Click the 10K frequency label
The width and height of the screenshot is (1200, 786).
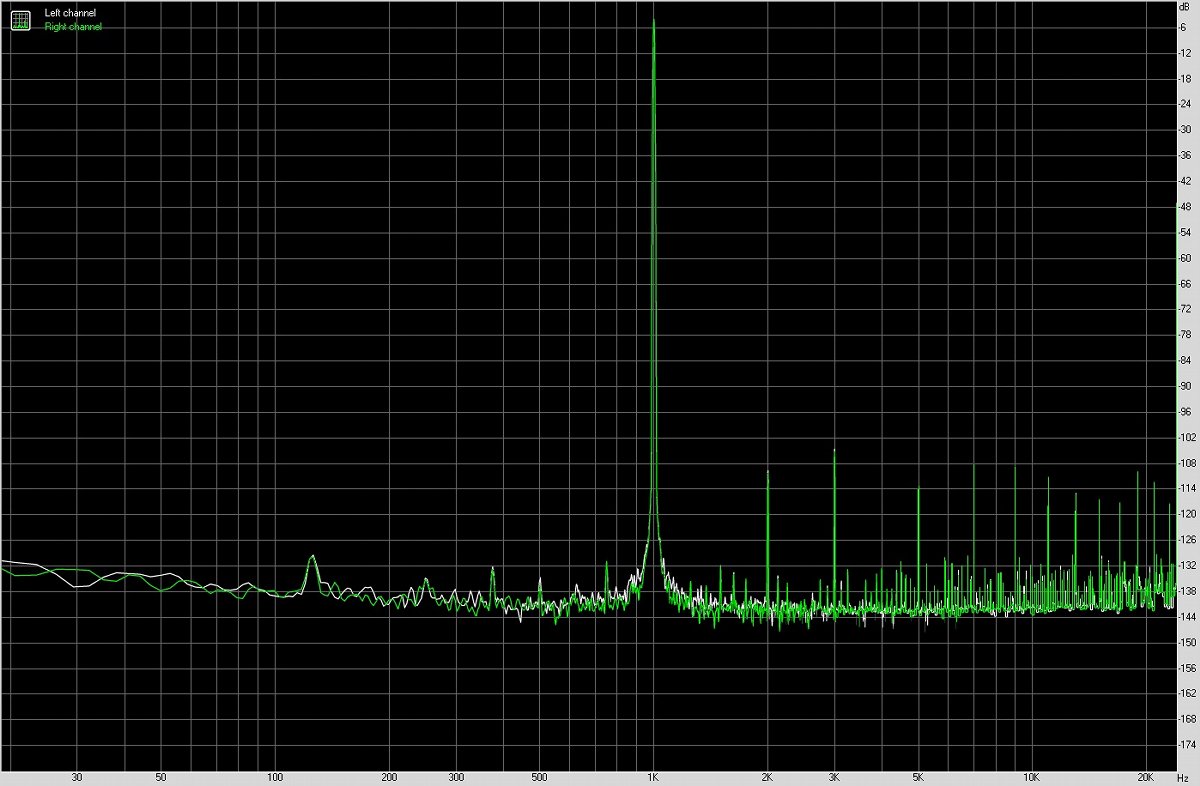coord(1032,775)
